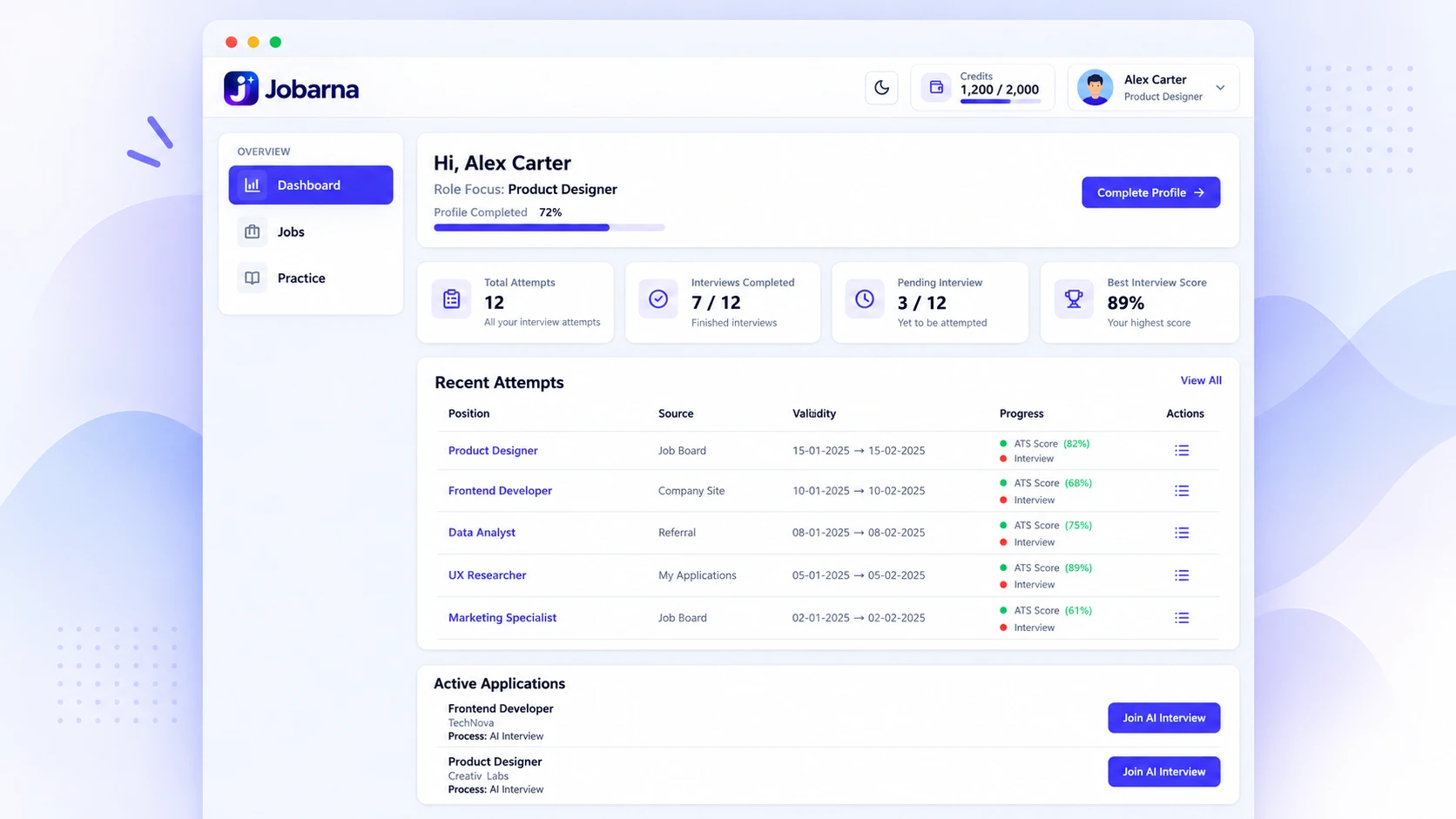Click the Source column header

point(676,413)
